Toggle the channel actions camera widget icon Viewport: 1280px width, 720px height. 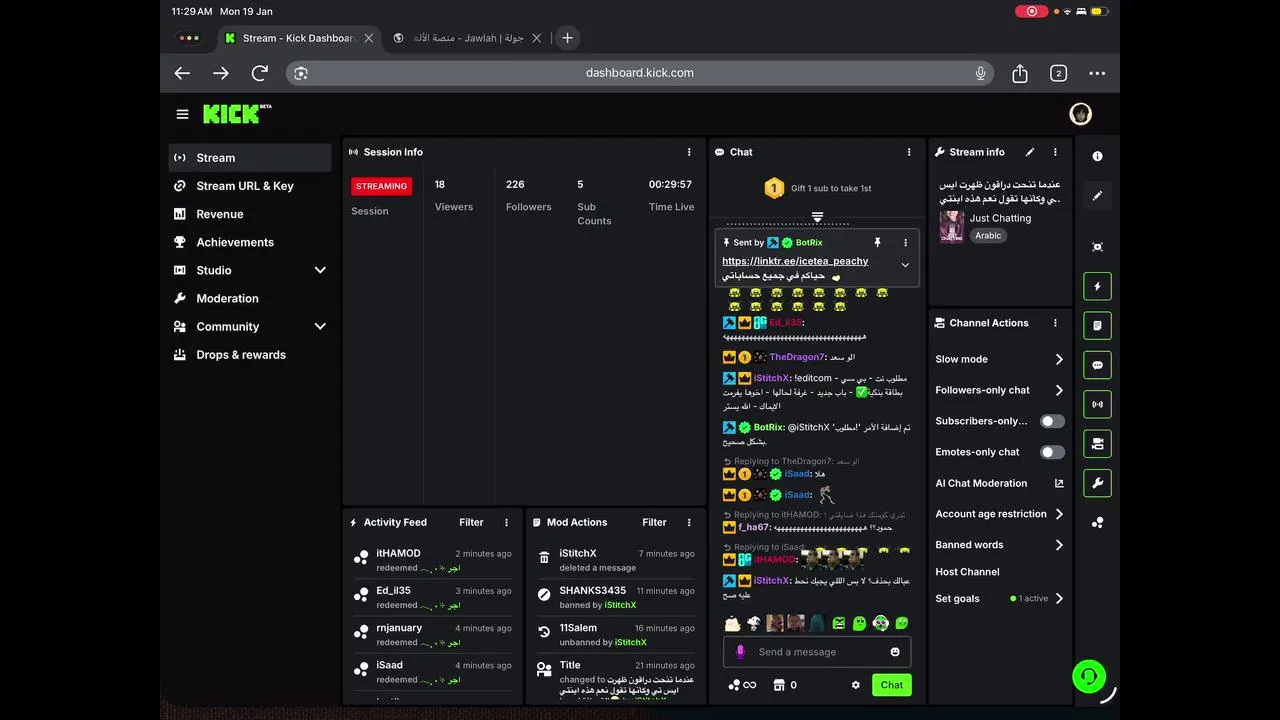pyautogui.click(x=1097, y=443)
